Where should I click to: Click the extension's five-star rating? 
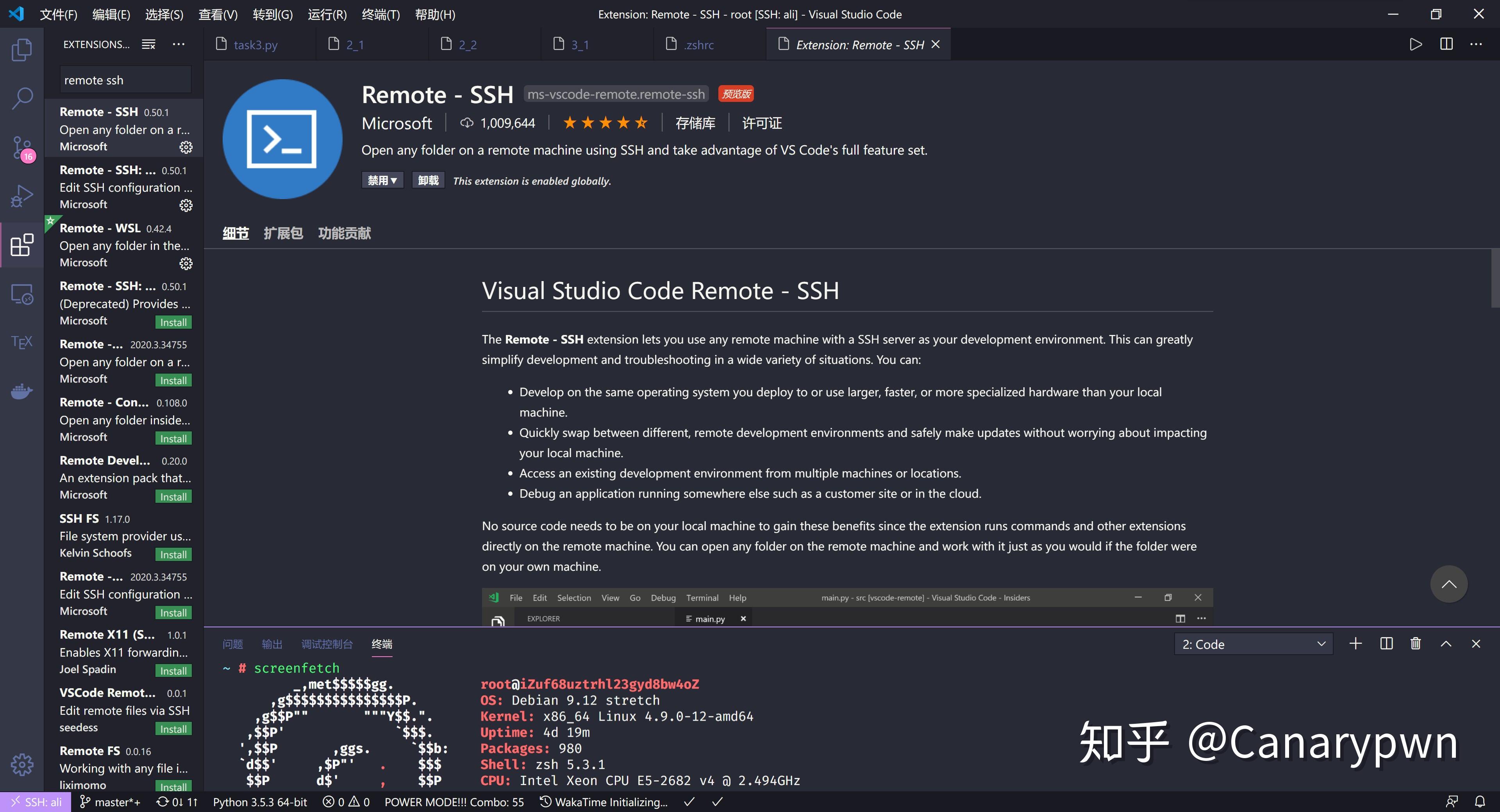point(605,123)
